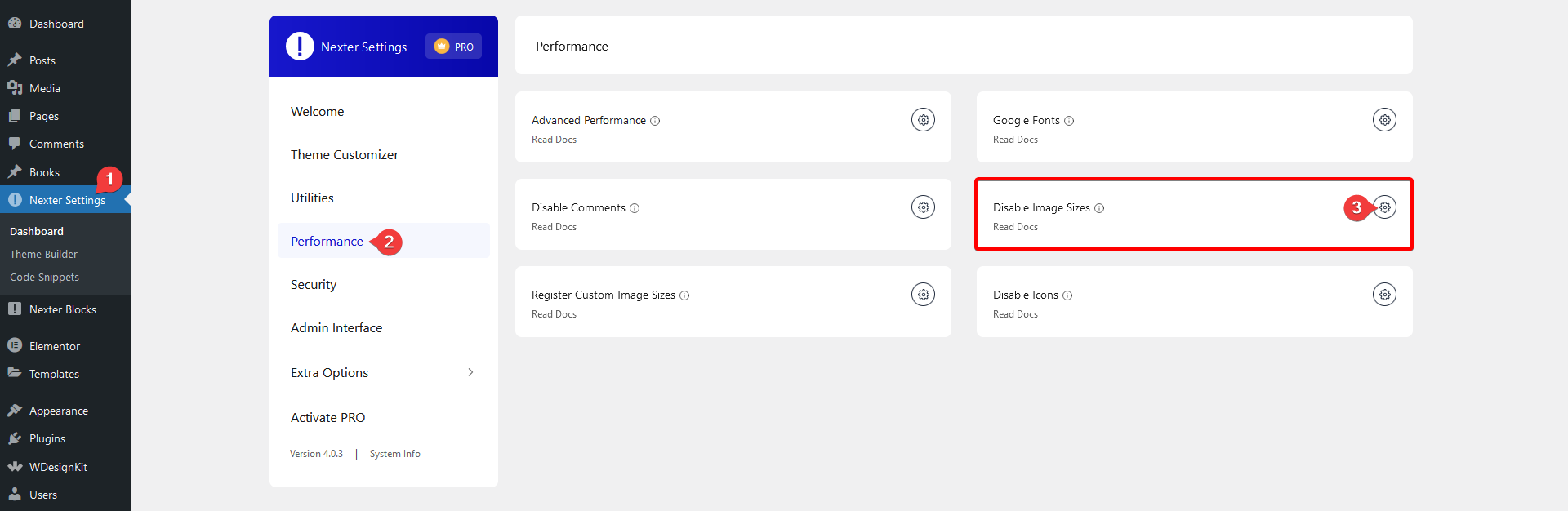The height and width of the screenshot is (511, 1568).
Task: Open the Extra Options menu item
Action: [x=384, y=372]
